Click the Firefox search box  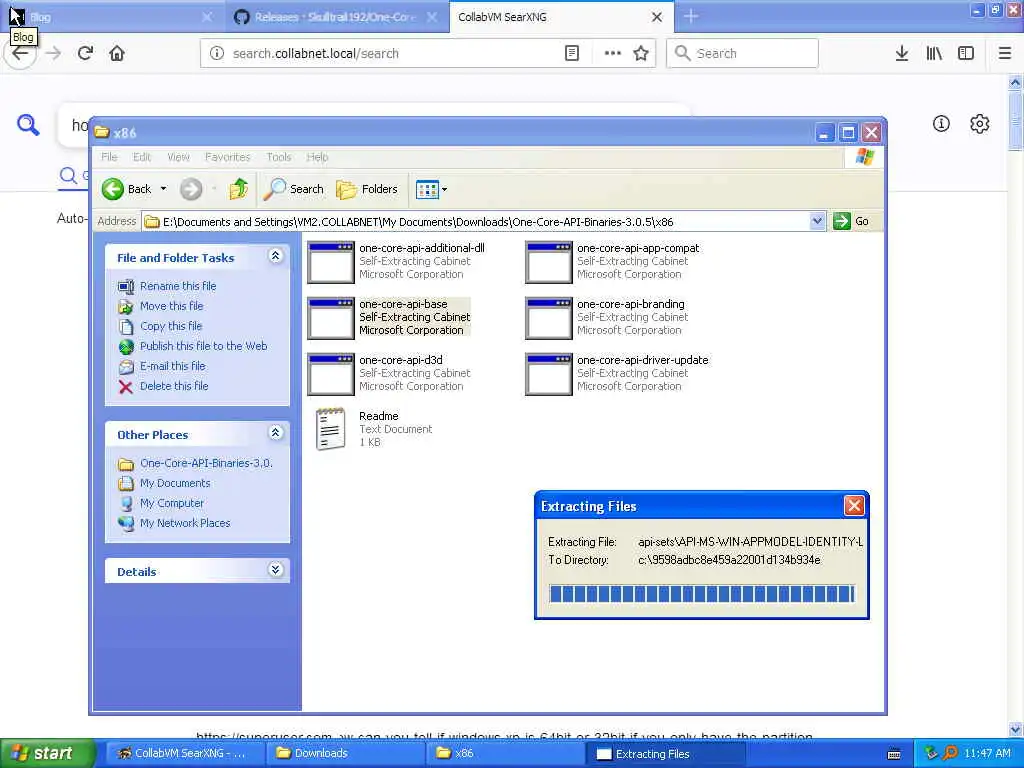coord(742,53)
